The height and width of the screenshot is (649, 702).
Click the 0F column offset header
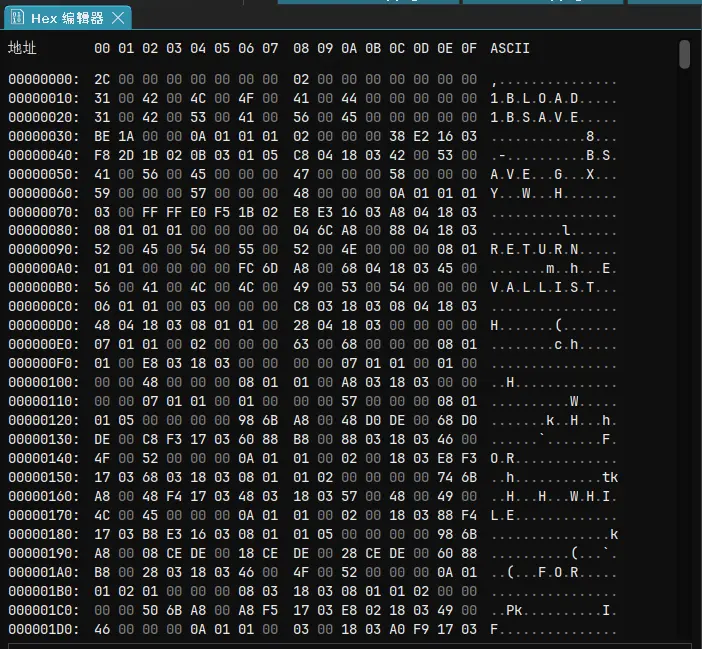click(x=469, y=48)
